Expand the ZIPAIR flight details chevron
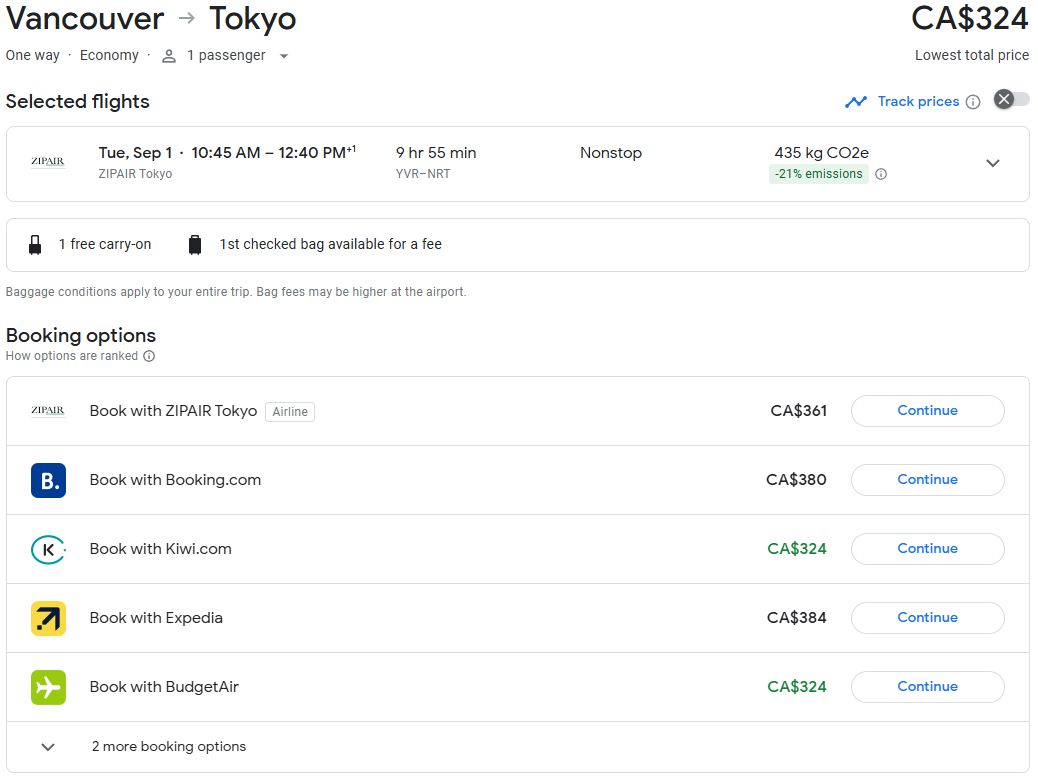Image resolution: width=1038 pixels, height=783 pixels. click(993, 162)
